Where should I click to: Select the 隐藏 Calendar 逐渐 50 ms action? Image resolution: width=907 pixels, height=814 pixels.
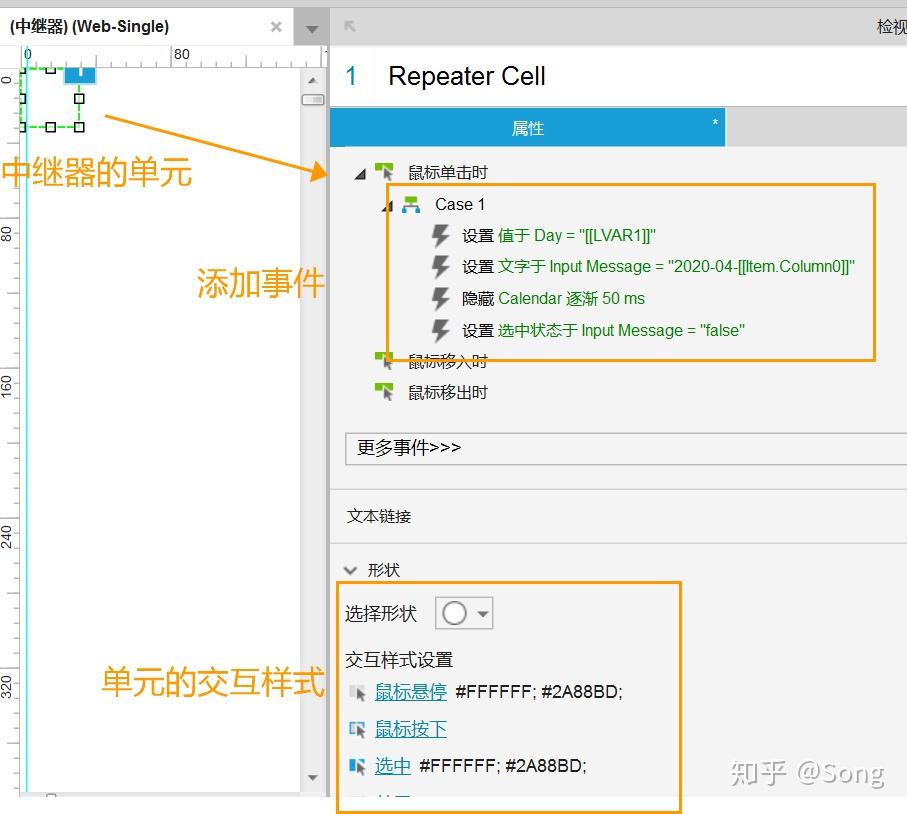pyautogui.click(x=553, y=299)
